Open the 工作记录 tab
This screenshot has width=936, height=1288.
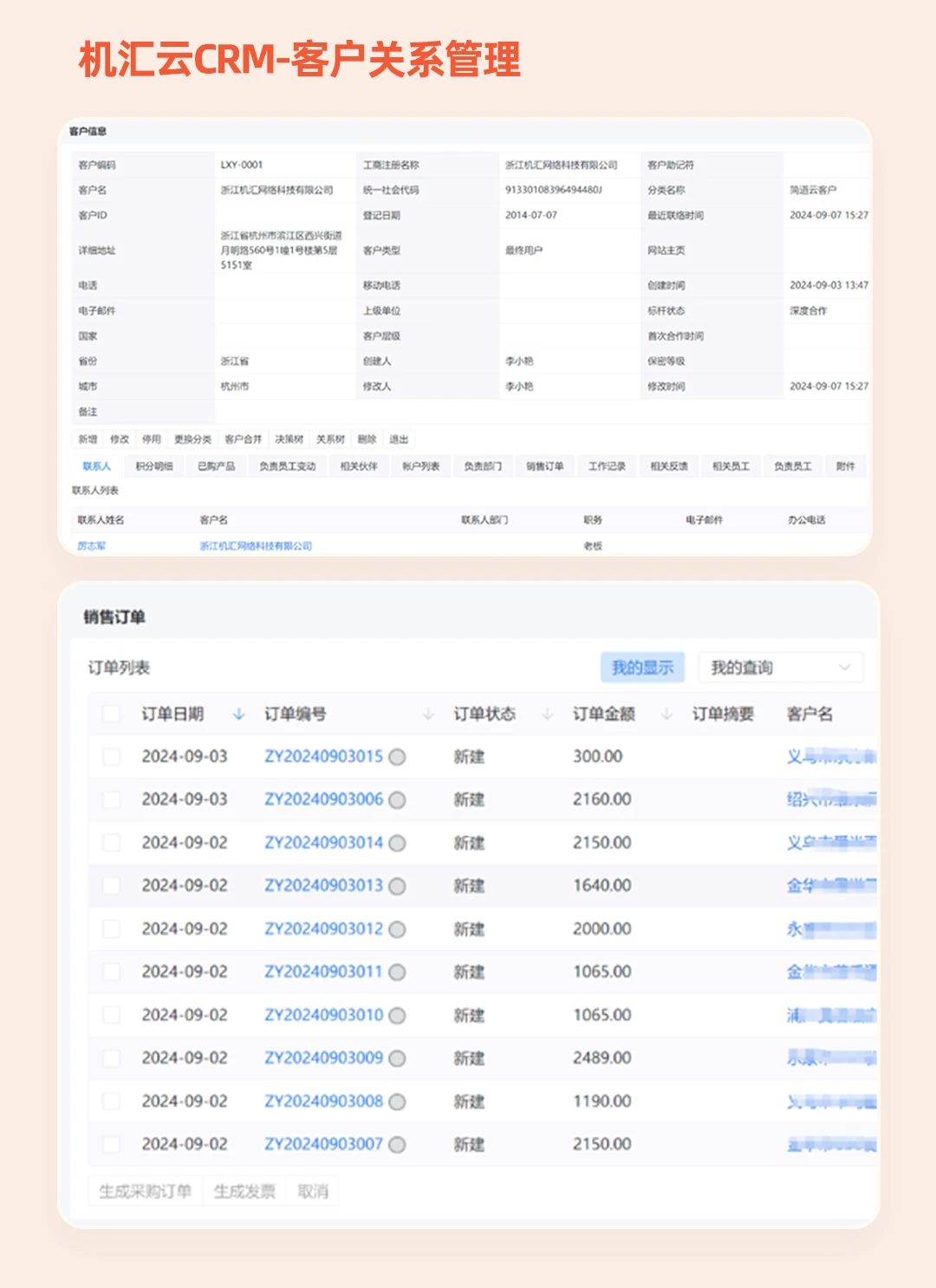click(607, 466)
